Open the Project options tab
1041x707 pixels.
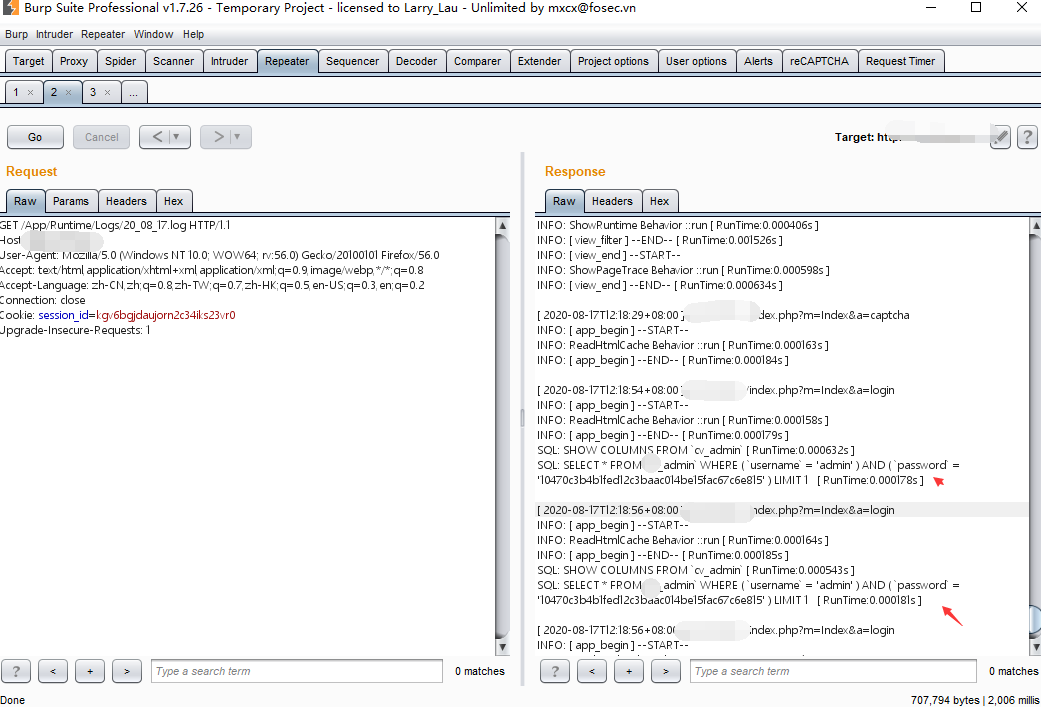[x=613, y=61]
